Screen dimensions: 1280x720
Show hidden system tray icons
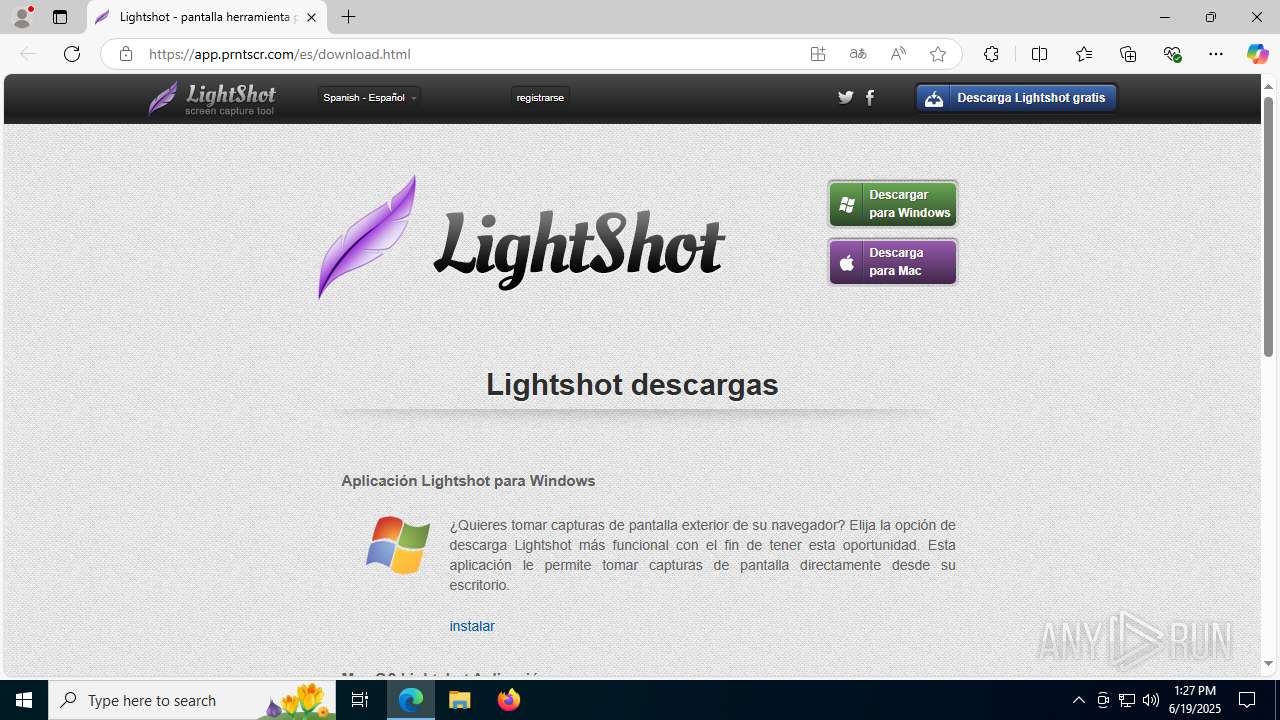coord(1078,700)
